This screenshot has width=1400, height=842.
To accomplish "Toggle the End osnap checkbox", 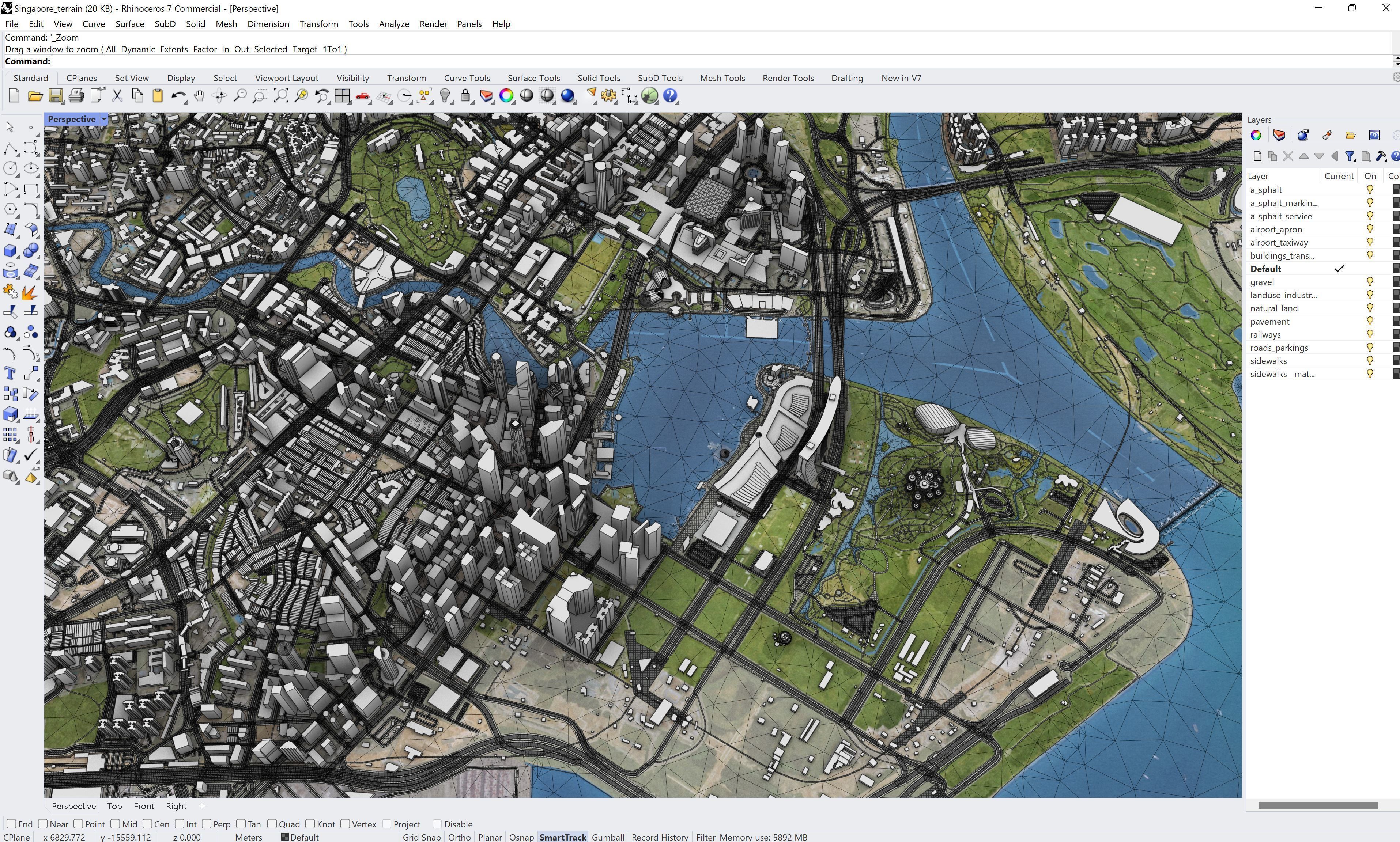I will [11, 824].
